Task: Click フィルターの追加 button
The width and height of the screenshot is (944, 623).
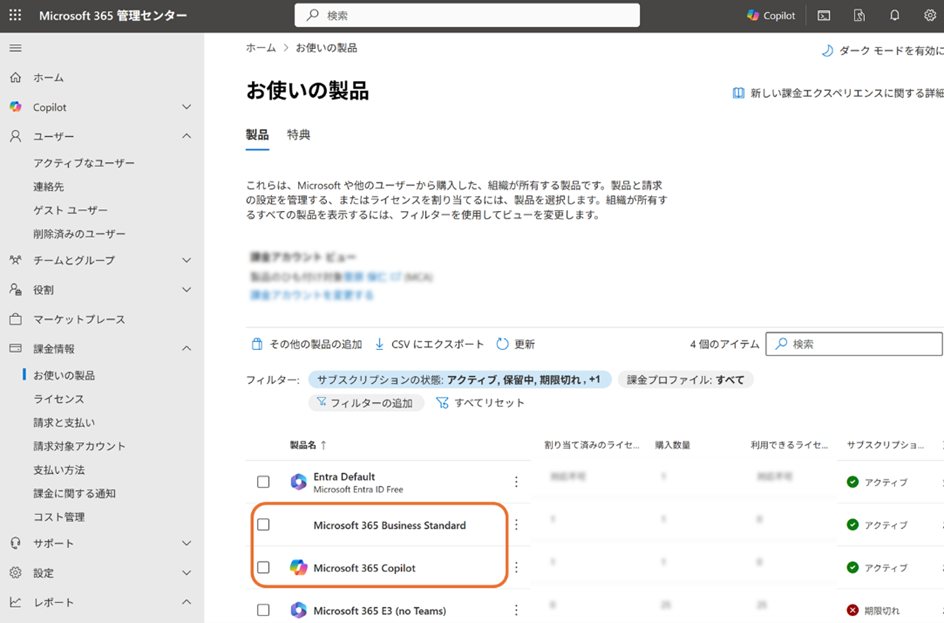Action: (366, 403)
